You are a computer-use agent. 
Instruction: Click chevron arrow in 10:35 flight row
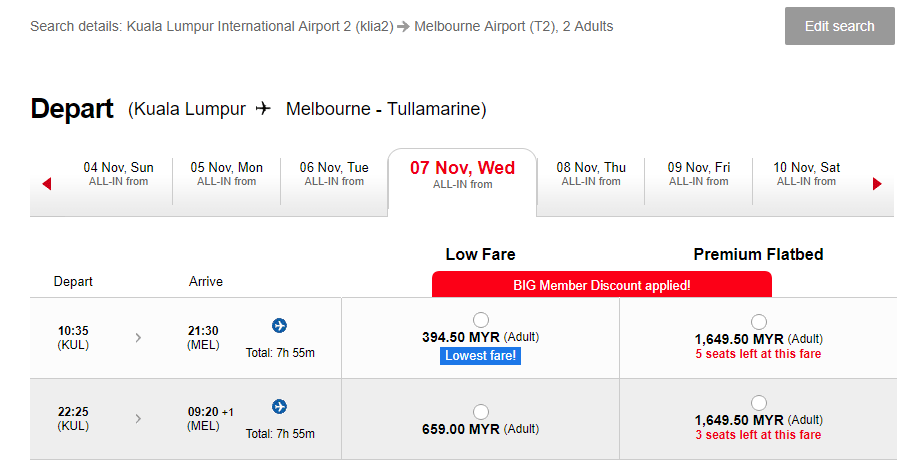(138, 338)
